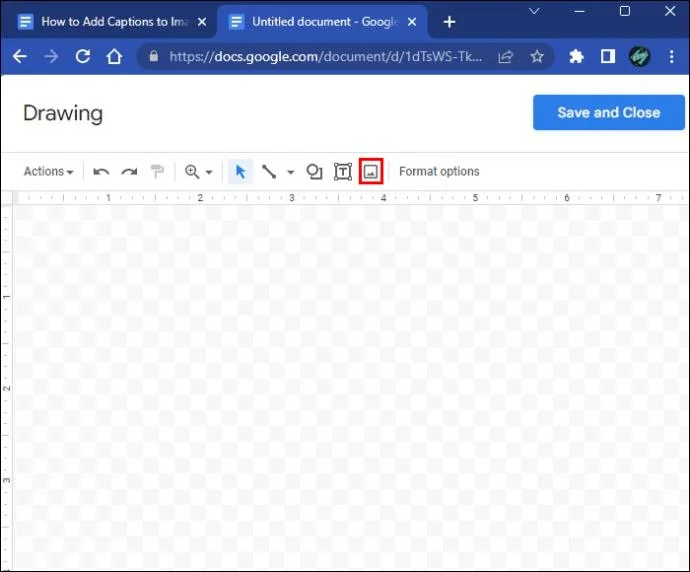This screenshot has width=690, height=572.
Task: Expand the Line tool options arrow
Action: pyautogui.click(x=290, y=172)
